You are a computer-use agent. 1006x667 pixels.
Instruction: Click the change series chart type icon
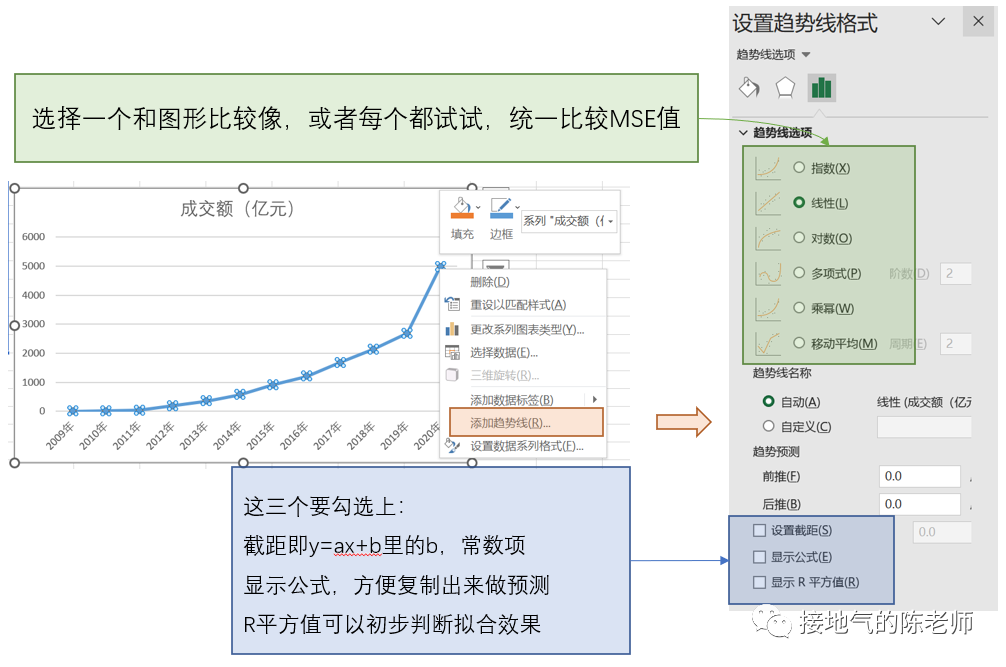(452, 329)
